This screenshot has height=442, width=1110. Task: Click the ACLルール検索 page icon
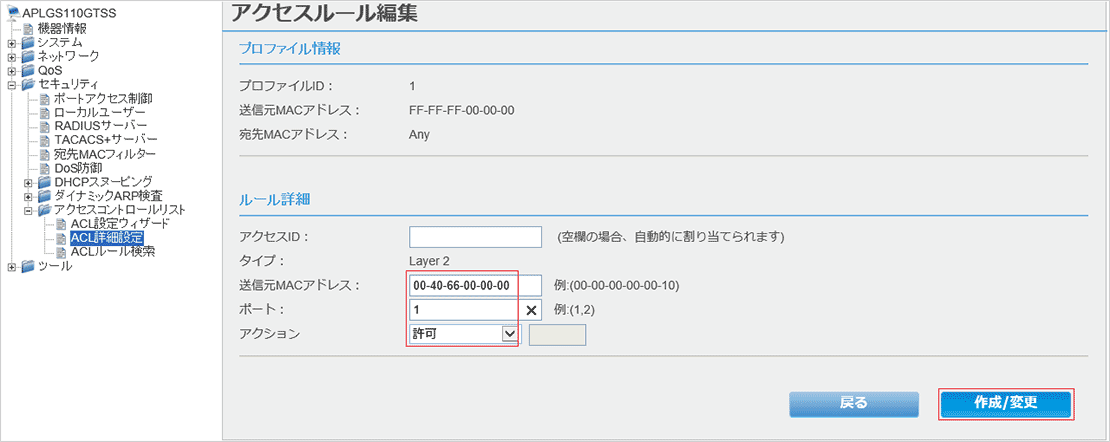[62, 251]
